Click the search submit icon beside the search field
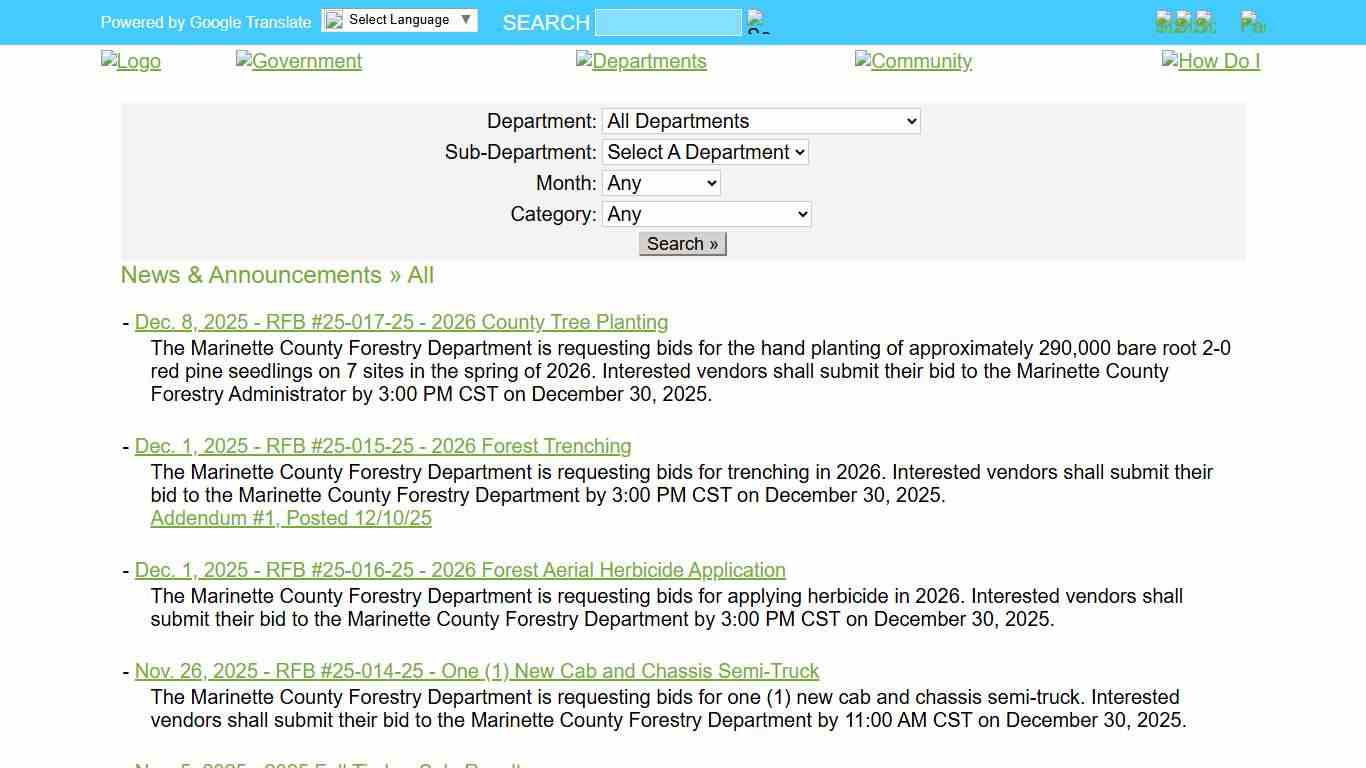The height and width of the screenshot is (768, 1366). (758, 22)
